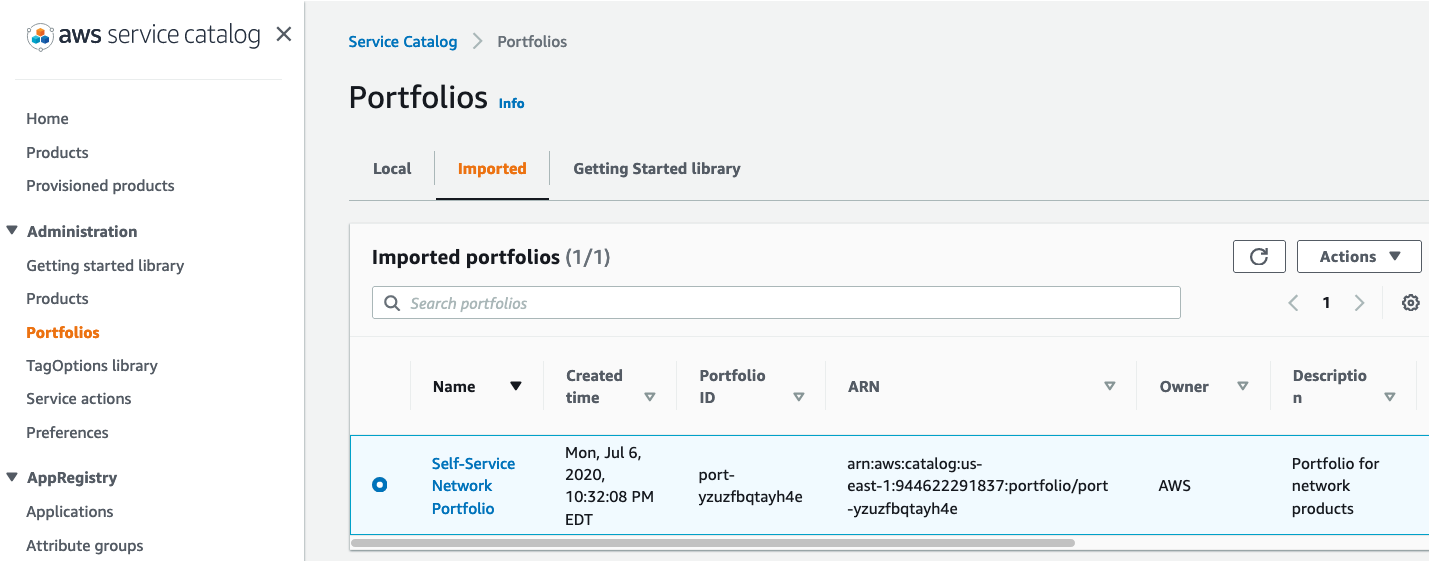Open Info link next to Portfolios
1429x561 pixels.
click(x=511, y=103)
